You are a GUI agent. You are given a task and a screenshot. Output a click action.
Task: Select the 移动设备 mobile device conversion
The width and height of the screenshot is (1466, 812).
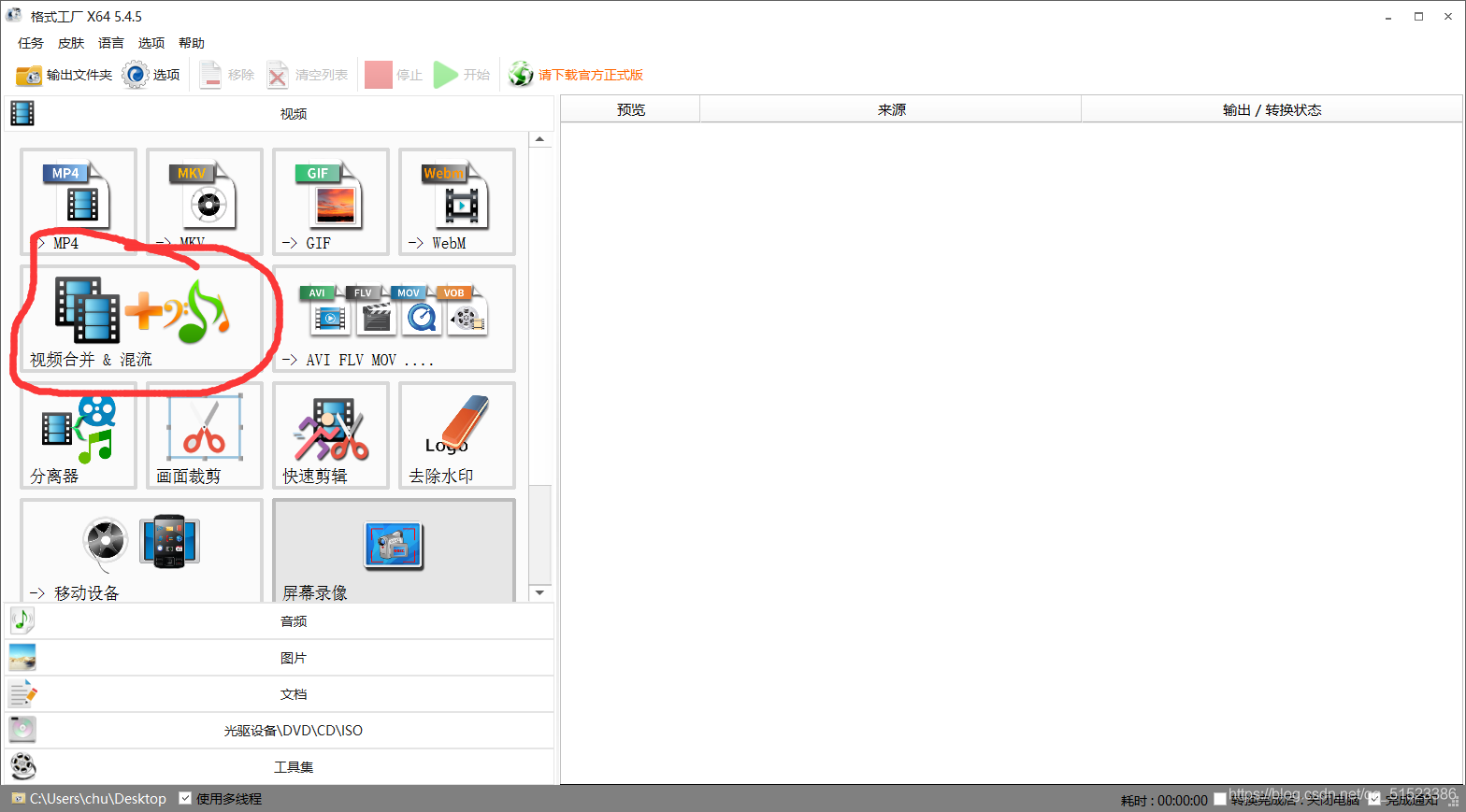tap(141, 551)
